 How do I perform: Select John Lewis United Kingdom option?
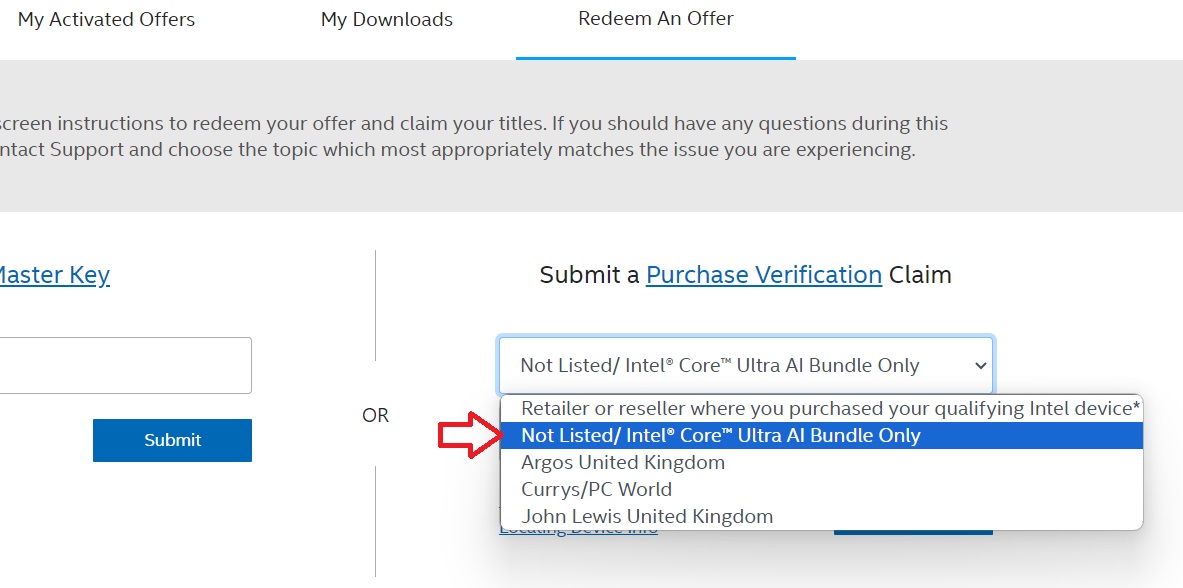click(x=645, y=516)
